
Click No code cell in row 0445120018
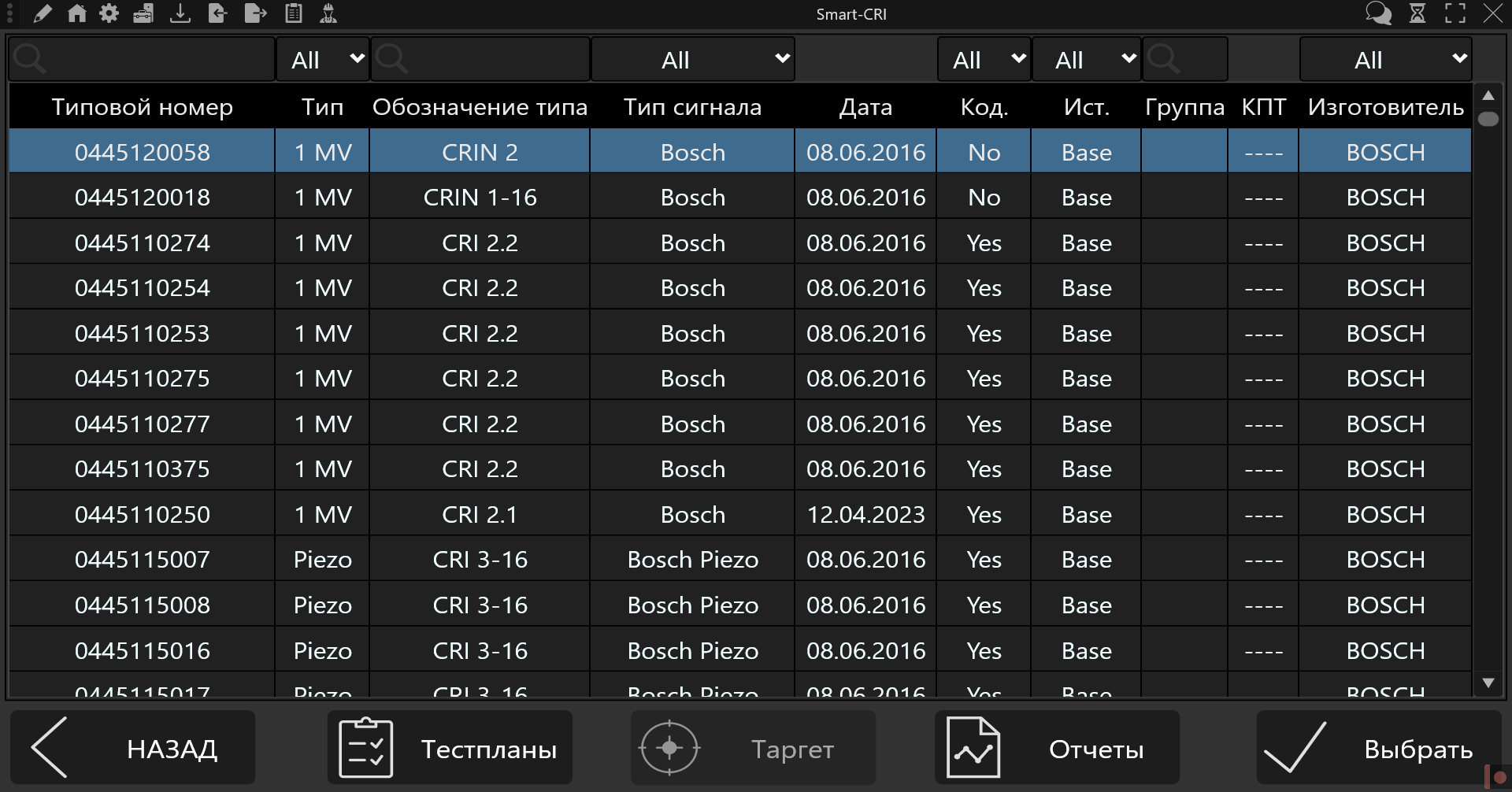pyautogui.click(x=984, y=197)
